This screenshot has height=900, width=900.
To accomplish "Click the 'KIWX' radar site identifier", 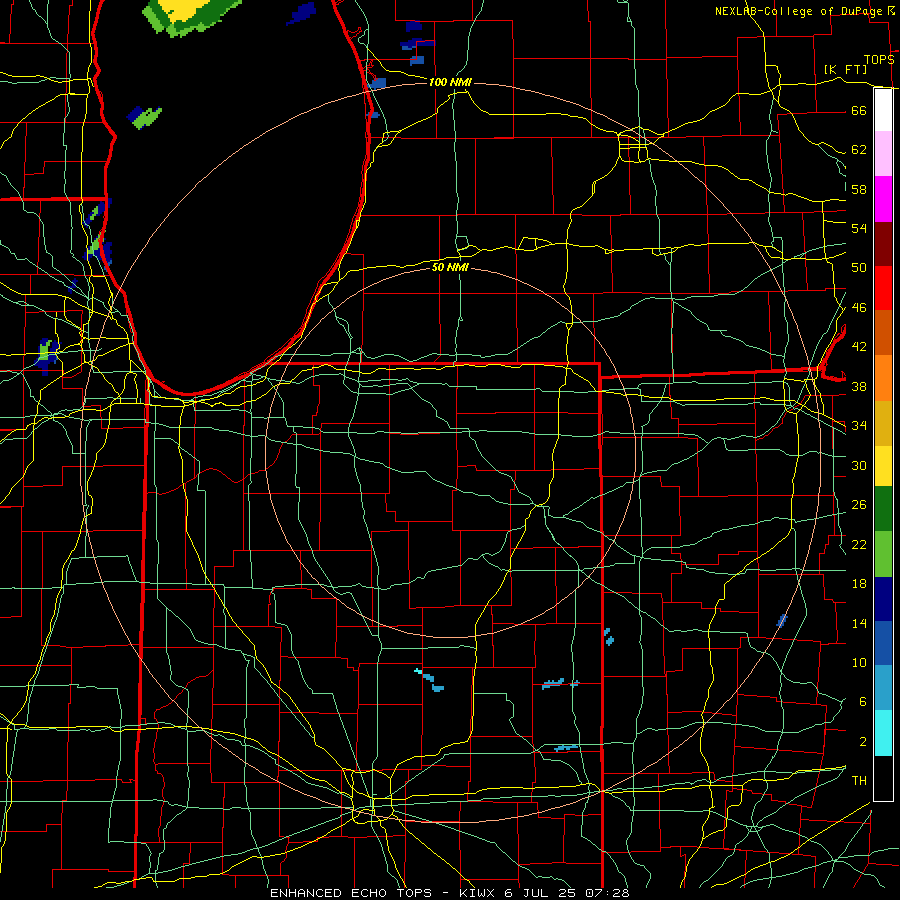I will tap(478, 893).
